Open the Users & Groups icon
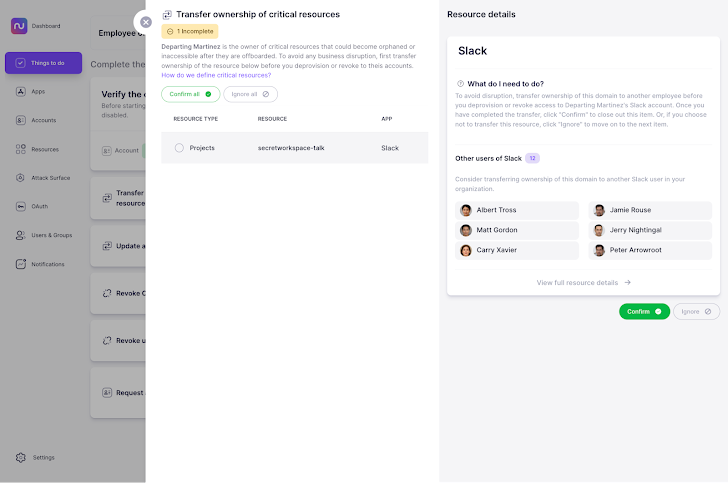Viewport: 728px width, 483px height. pyautogui.click(x=22, y=236)
